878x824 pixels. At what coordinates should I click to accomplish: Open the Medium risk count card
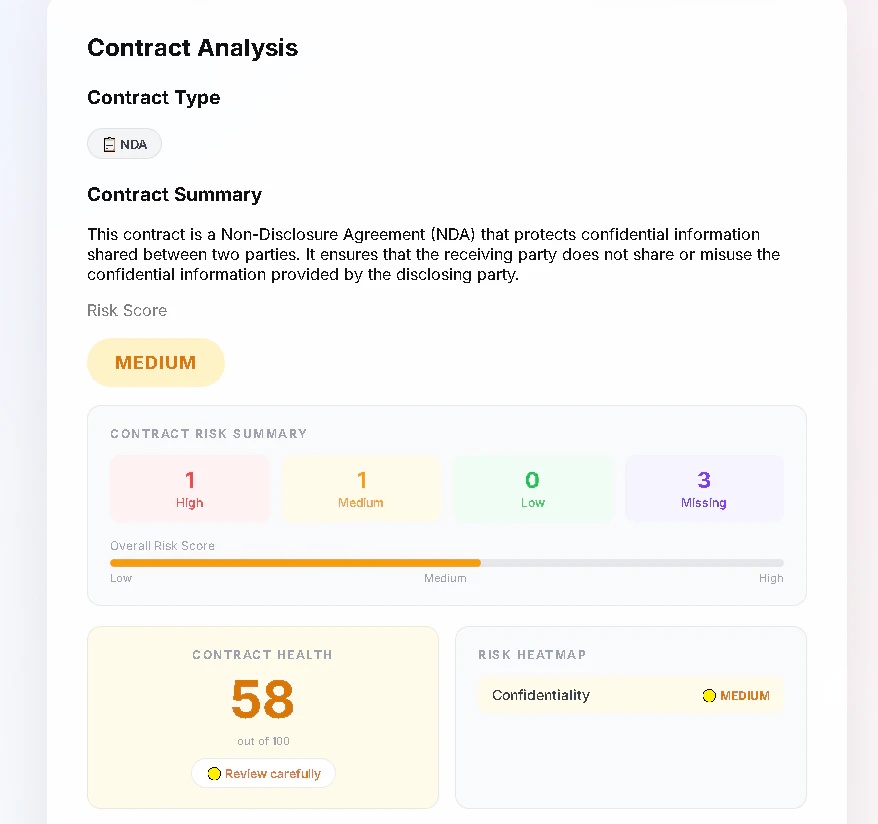[361, 488]
